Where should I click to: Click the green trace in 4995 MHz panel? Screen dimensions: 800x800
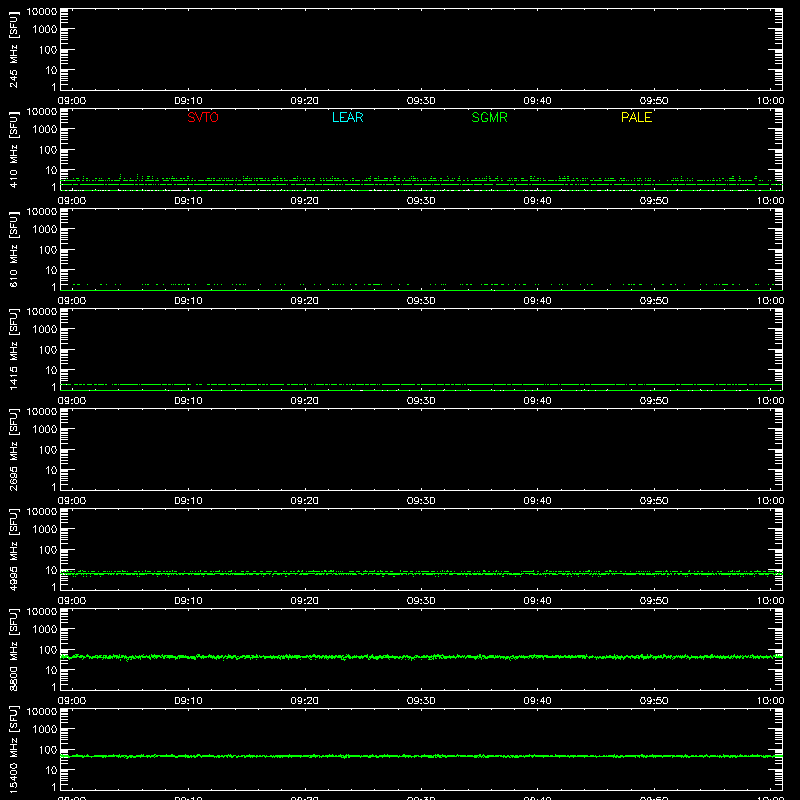pyautogui.click(x=421, y=573)
